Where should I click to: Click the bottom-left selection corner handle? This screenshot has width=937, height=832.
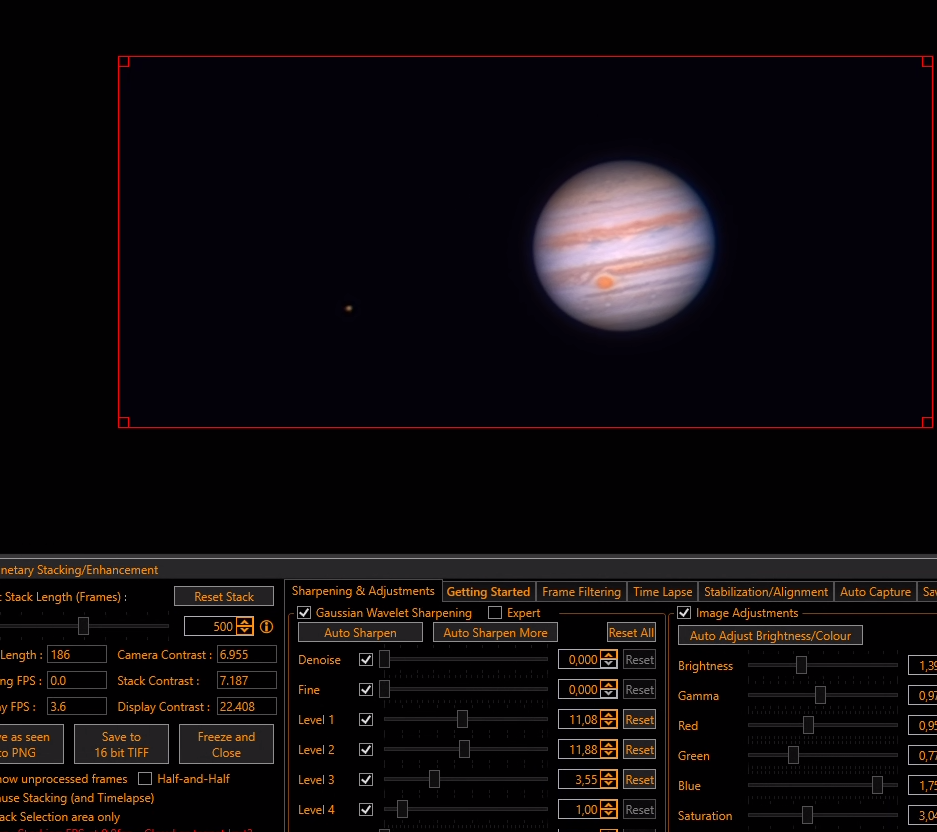(124, 423)
